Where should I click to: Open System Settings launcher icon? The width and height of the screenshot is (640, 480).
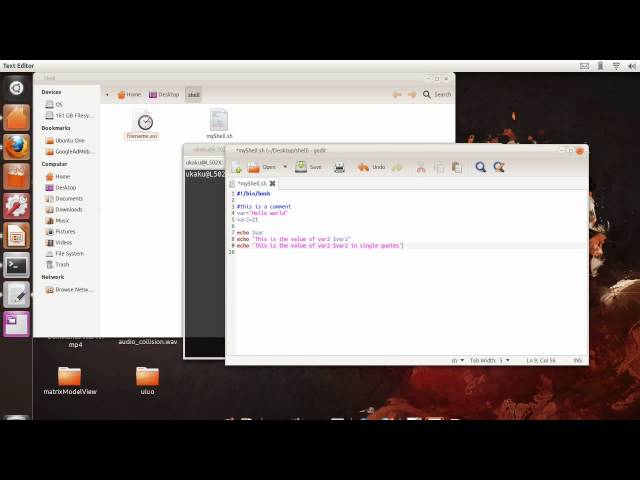16,206
